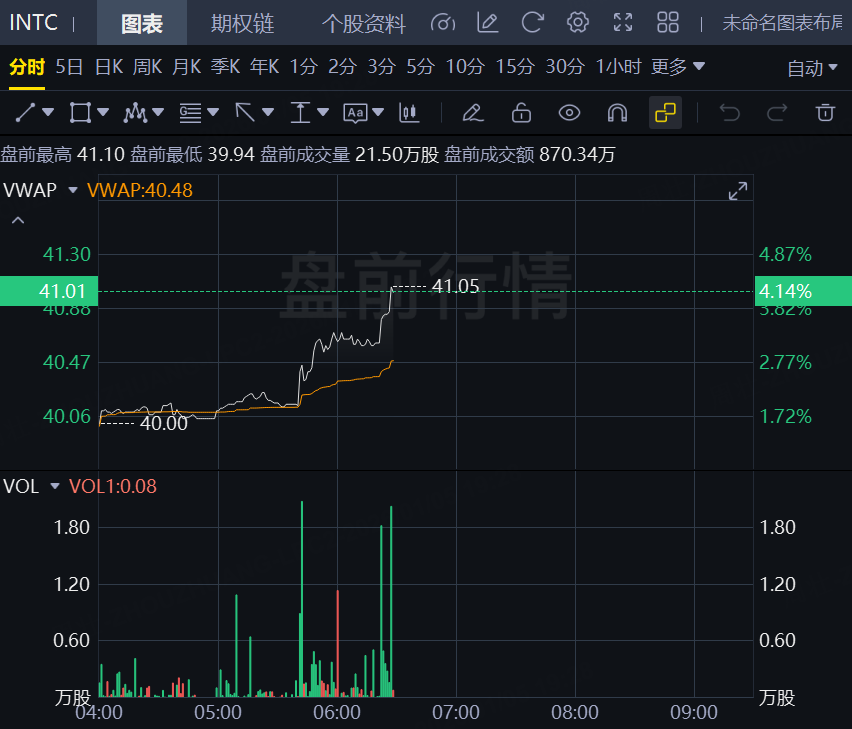
Task: Click the refresh chart icon
Action: pos(533,23)
